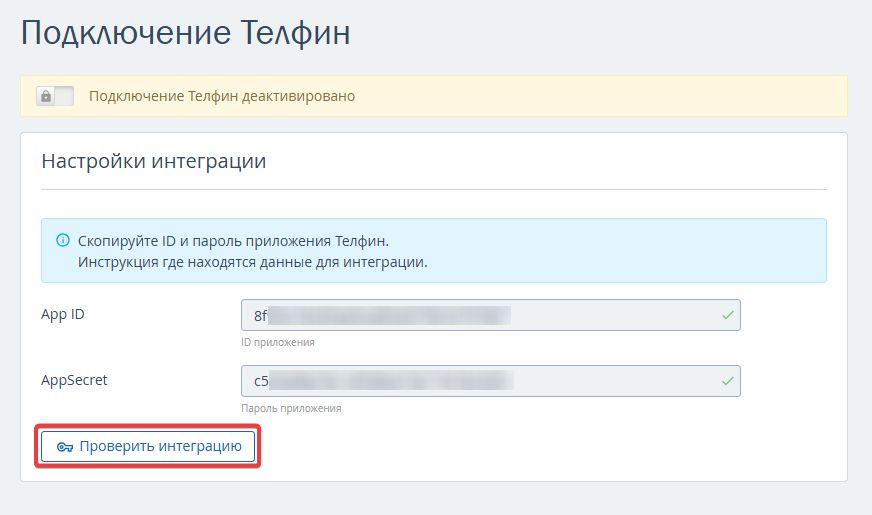Image resolution: width=872 pixels, height=515 pixels.
Task: Click the green checkmark in App ID field
Action: (x=727, y=315)
